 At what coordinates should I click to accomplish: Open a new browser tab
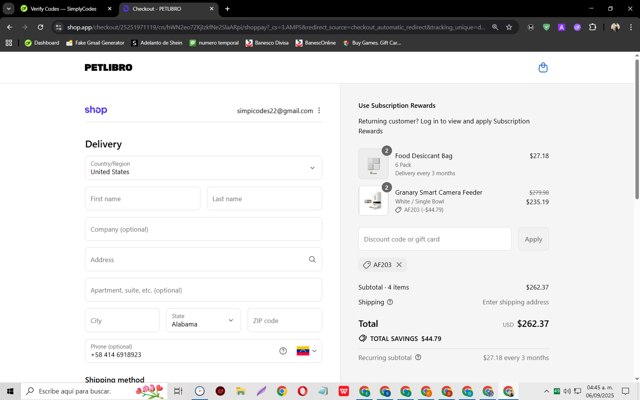[227, 9]
